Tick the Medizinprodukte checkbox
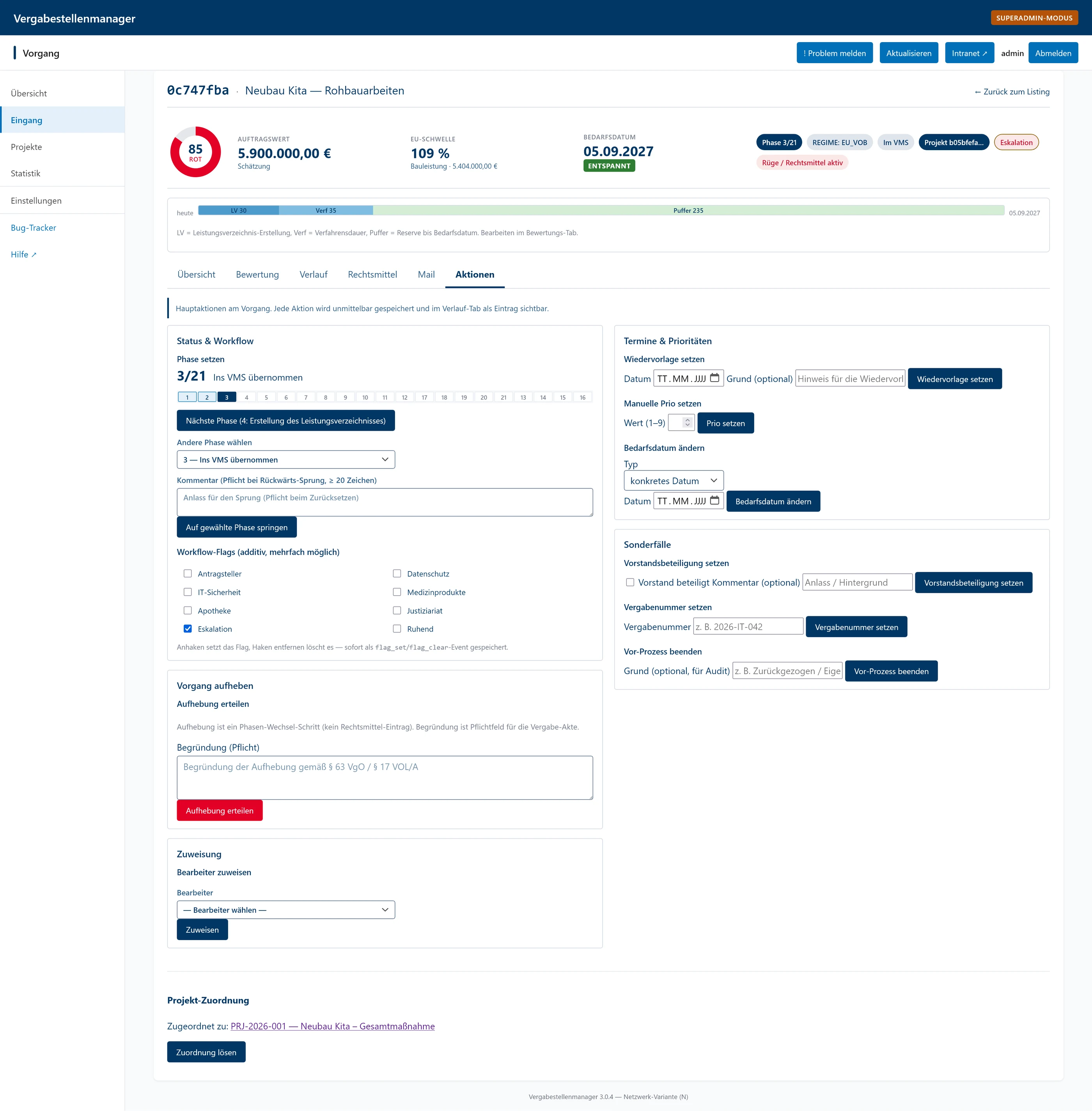1092x1111 pixels. [x=397, y=592]
